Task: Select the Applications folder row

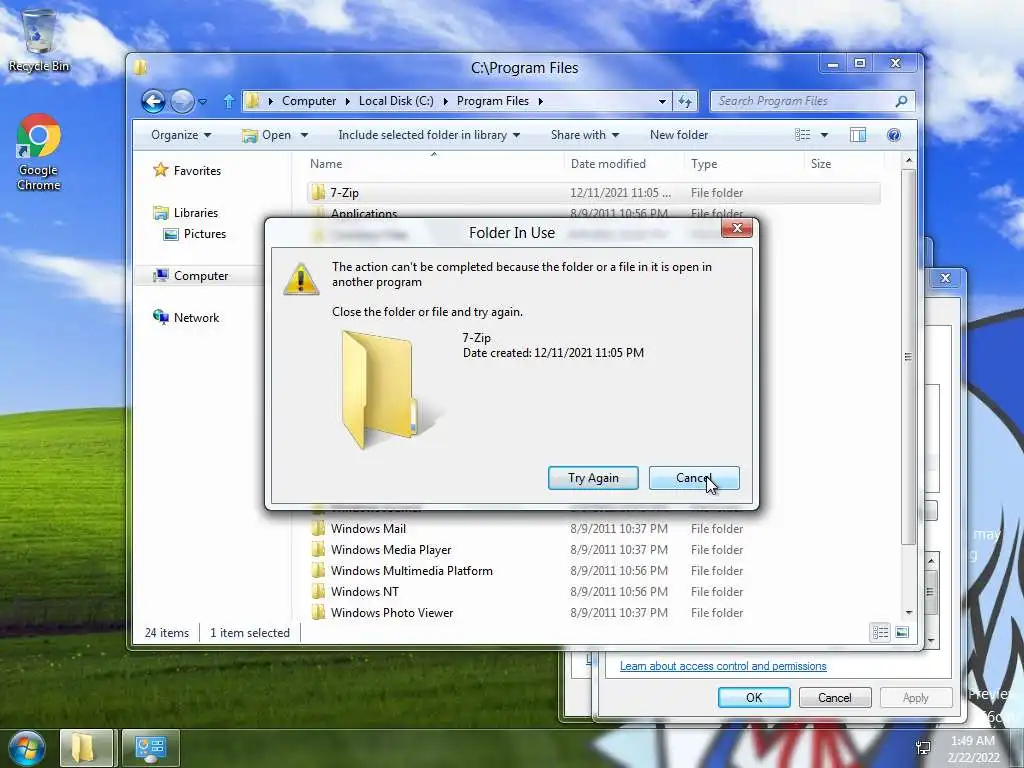Action: coord(594,212)
